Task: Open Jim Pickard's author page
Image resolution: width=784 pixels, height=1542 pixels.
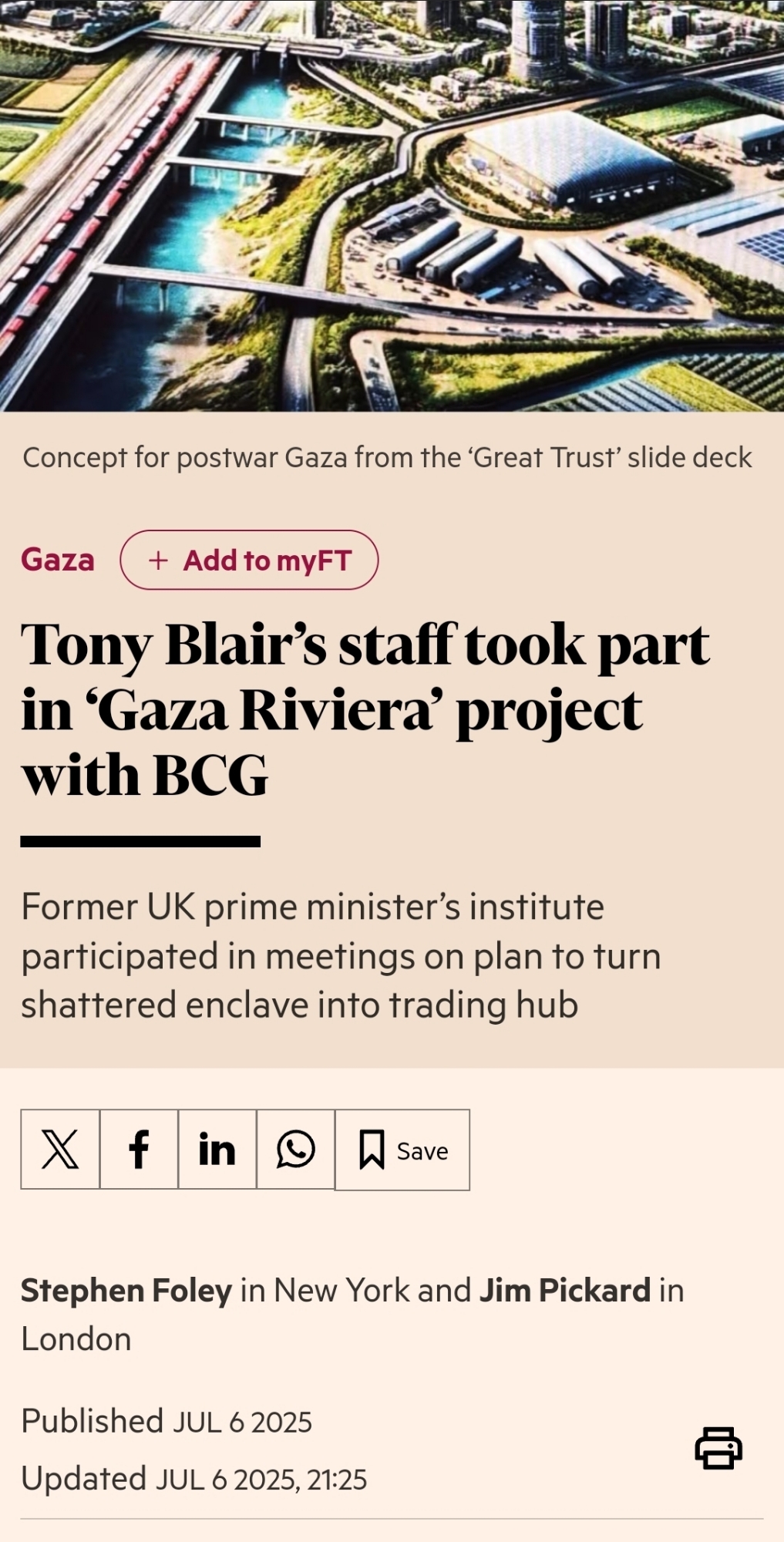Action: point(565,1291)
